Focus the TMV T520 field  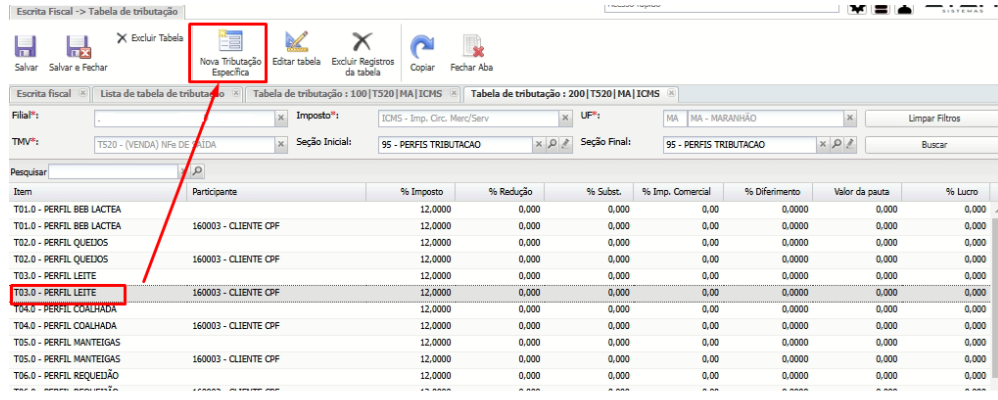(185, 145)
